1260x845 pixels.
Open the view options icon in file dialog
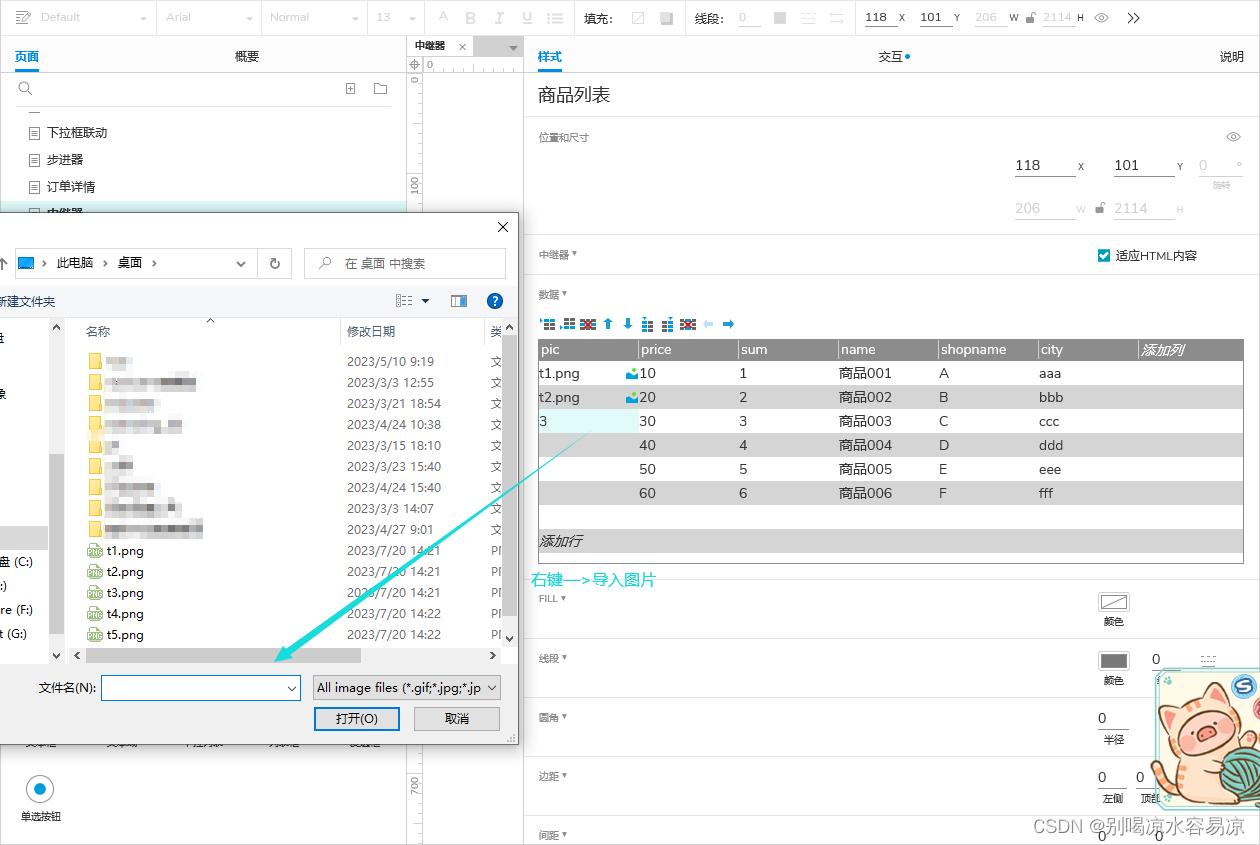pos(409,300)
